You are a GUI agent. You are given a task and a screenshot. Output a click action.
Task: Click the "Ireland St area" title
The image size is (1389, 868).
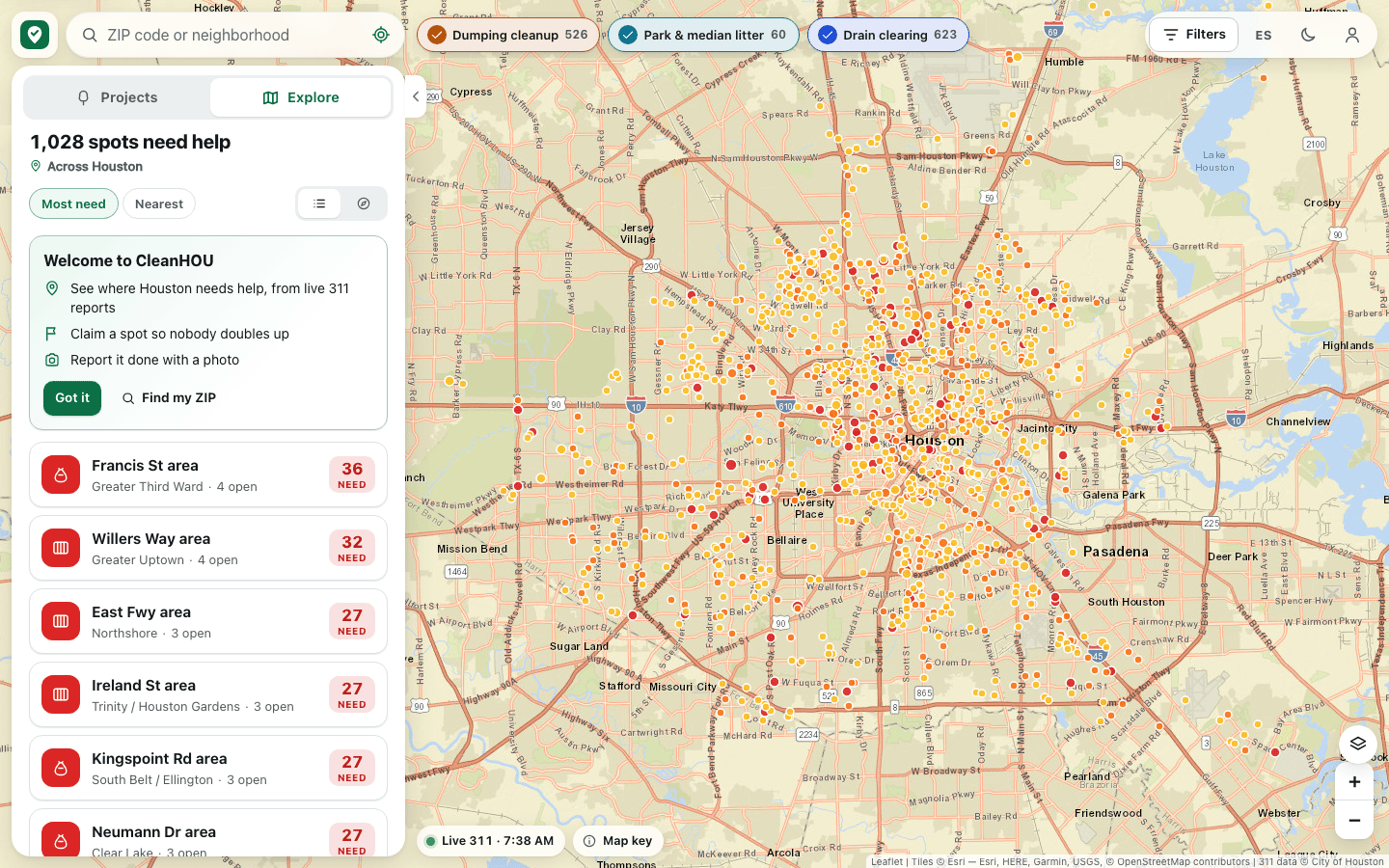tap(144, 686)
